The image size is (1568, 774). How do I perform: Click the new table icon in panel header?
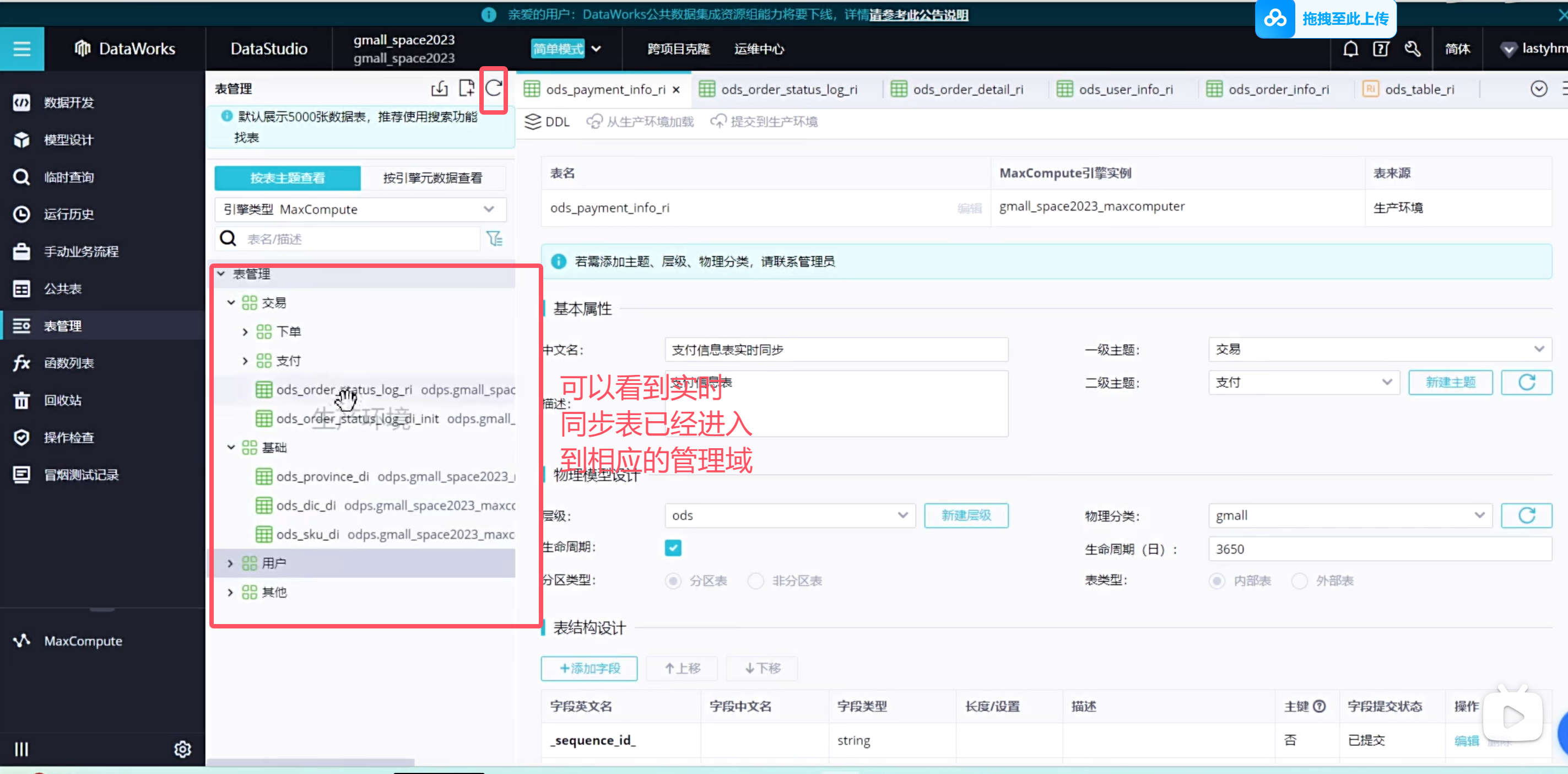pos(466,89)
